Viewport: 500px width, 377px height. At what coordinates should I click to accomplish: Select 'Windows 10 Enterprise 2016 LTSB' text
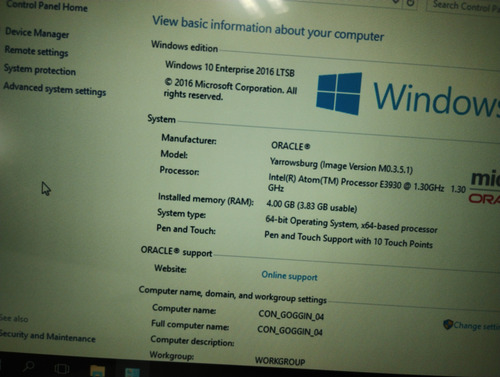(230, 68)
